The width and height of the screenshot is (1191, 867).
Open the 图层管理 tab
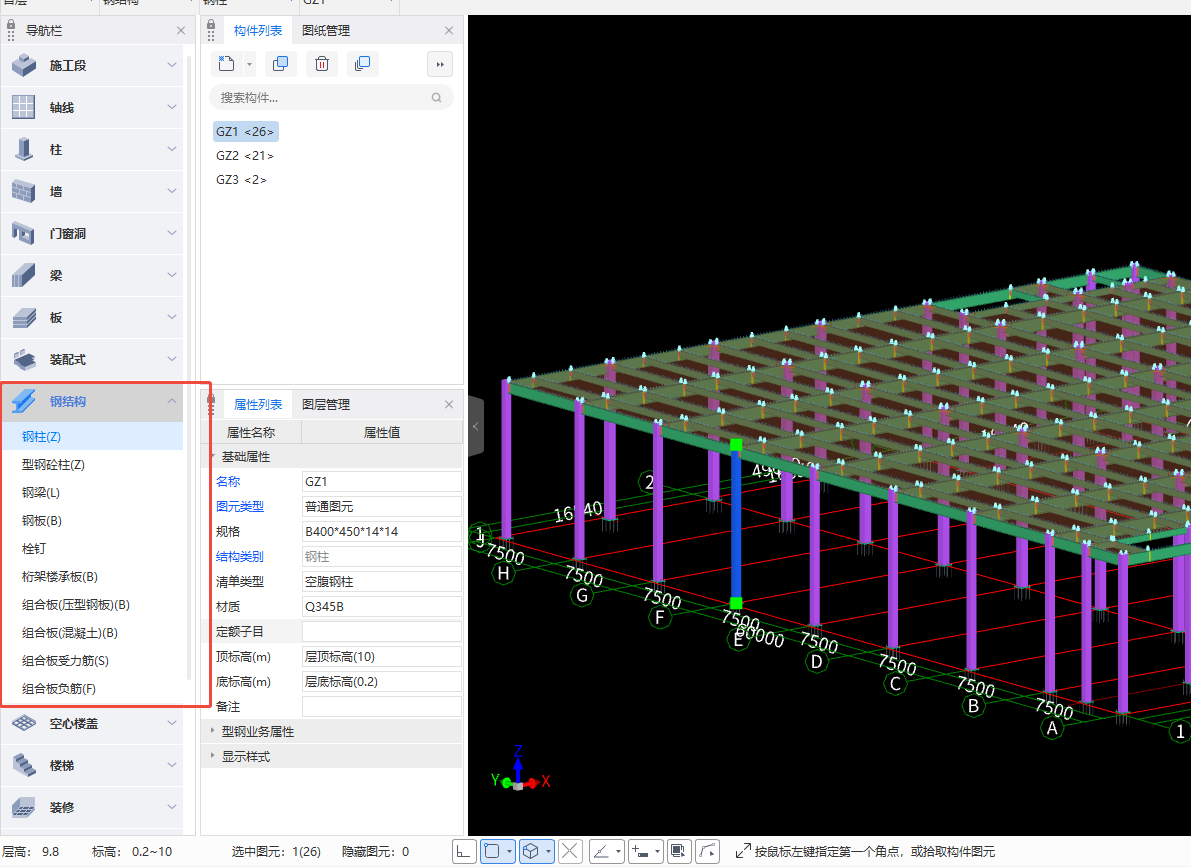tap(326, 405)
